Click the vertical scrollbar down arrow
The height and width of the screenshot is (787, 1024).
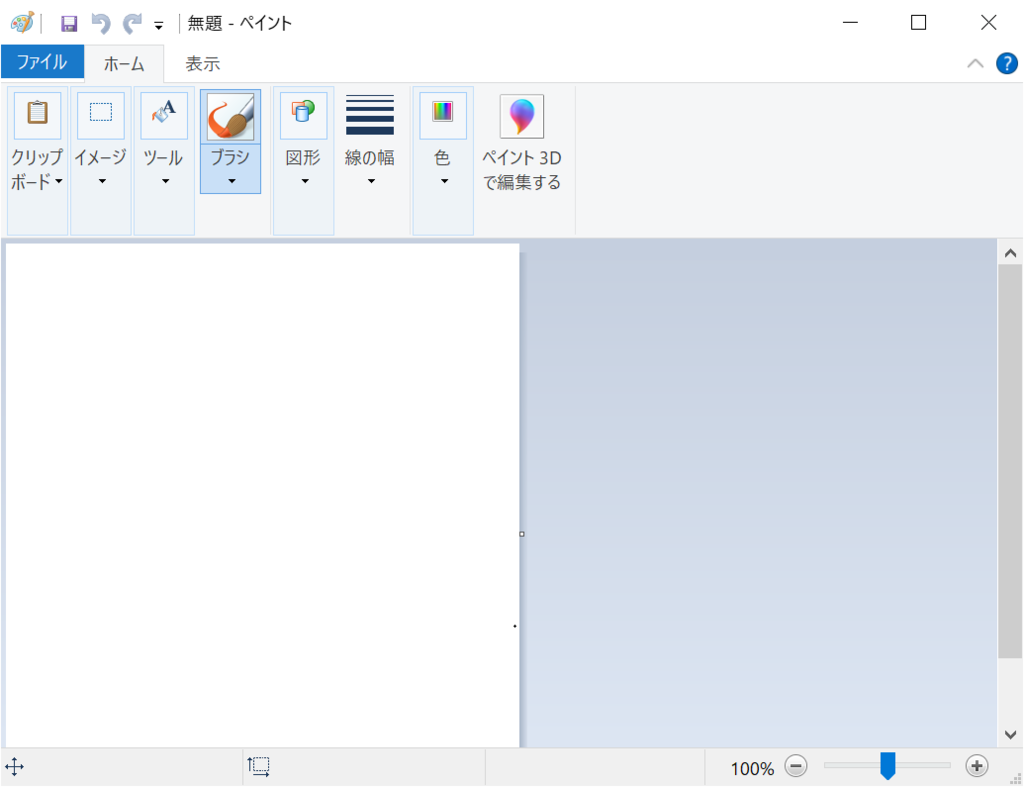(x=1010, y=735)
